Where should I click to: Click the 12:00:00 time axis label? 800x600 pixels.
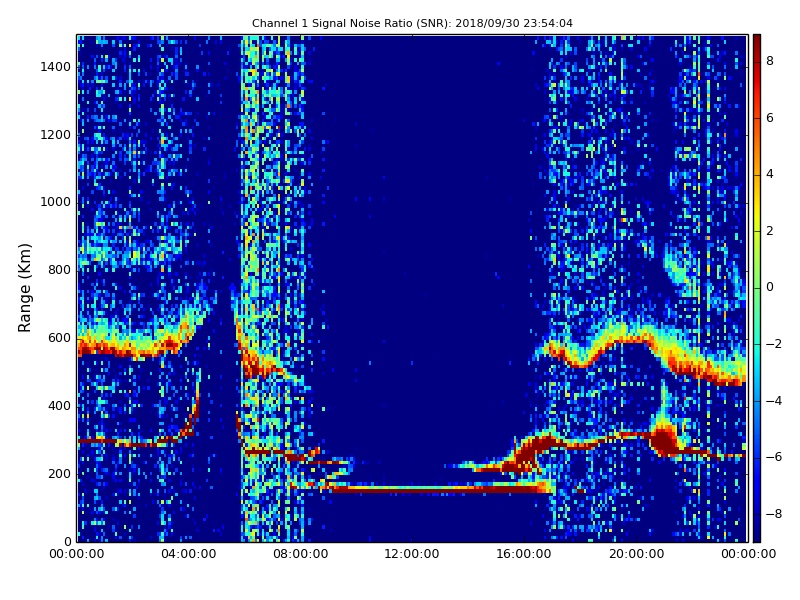(412, 554)
